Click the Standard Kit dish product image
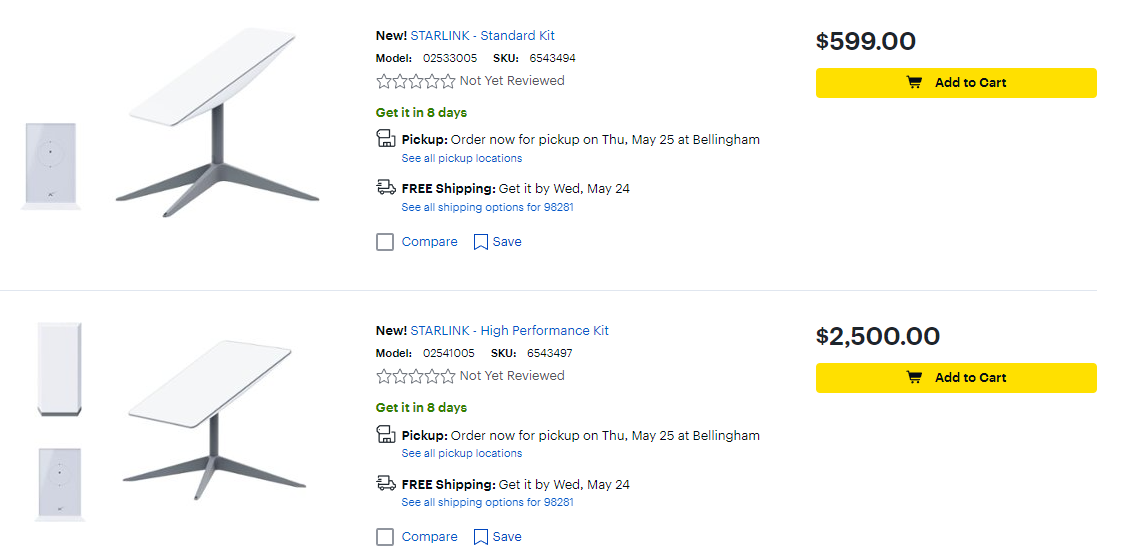 pos(218,120)
